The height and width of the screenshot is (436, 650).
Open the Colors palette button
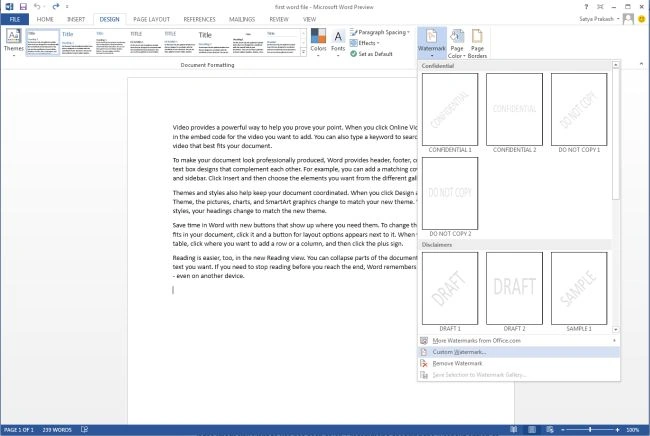coord(318,41)
